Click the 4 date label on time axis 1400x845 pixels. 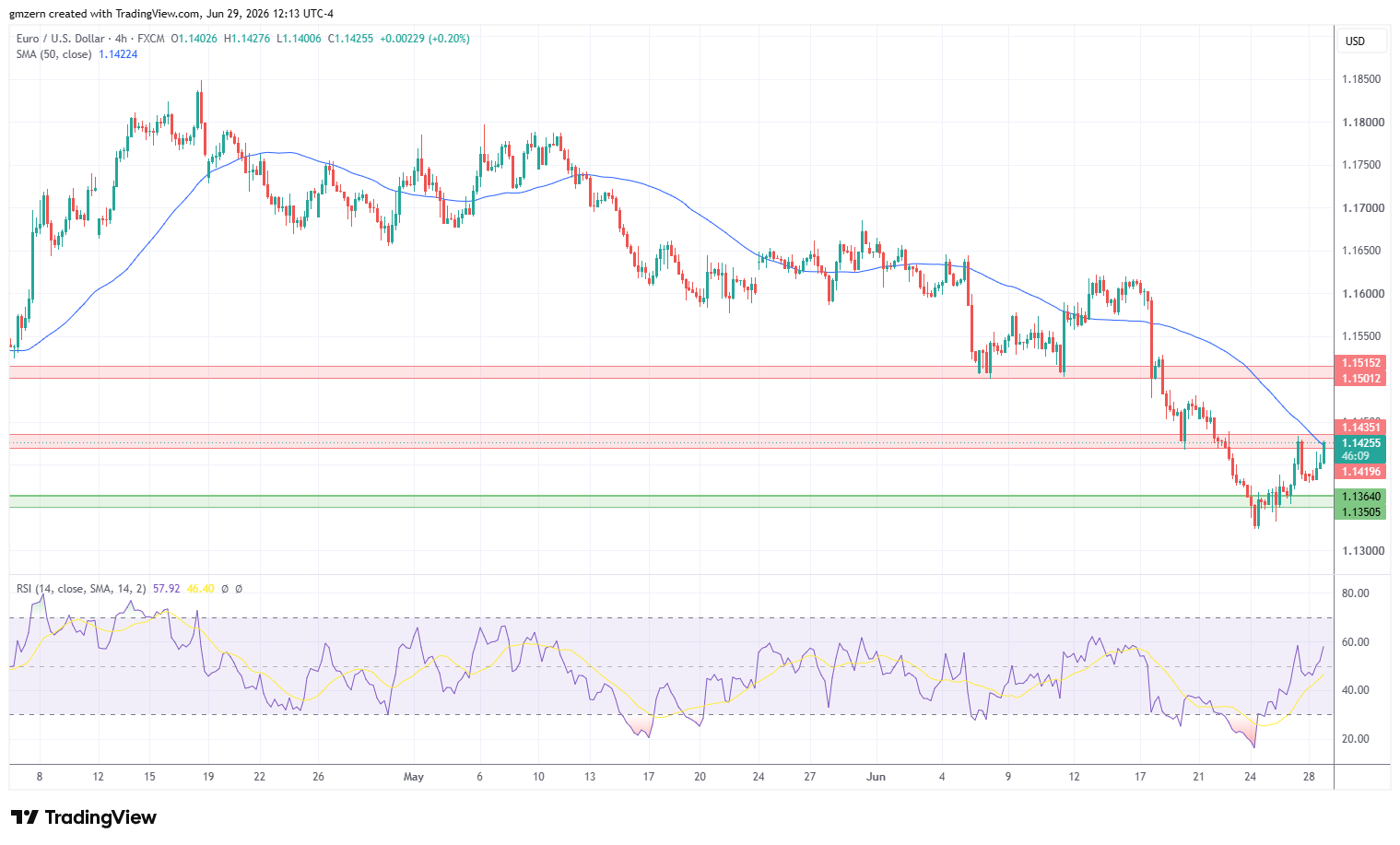[942, 777]
